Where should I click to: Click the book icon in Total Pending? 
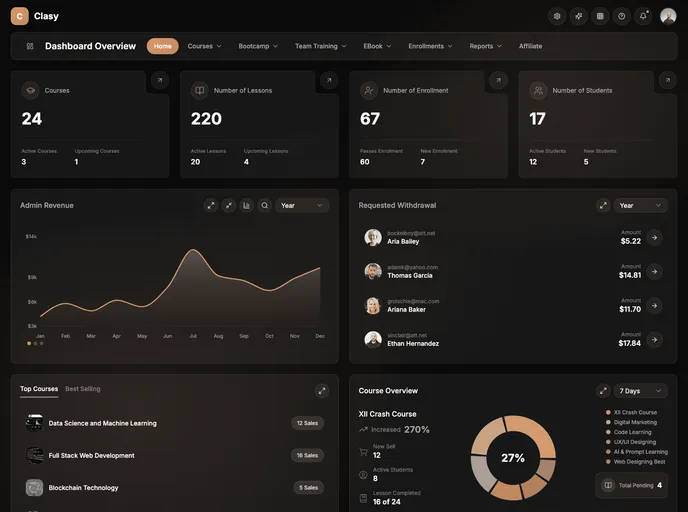[608, 485]
